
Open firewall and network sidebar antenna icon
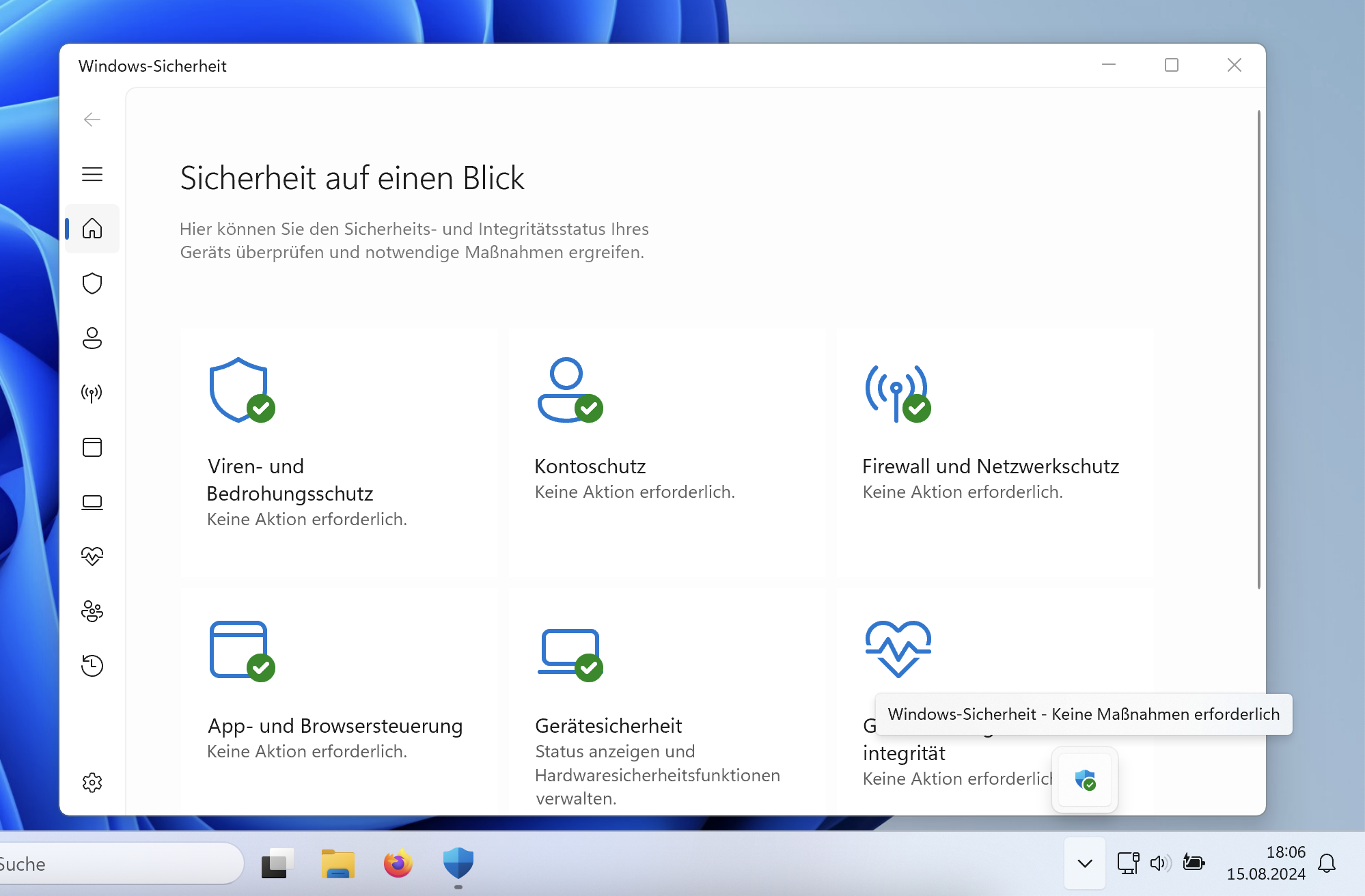tap(92, 393)
